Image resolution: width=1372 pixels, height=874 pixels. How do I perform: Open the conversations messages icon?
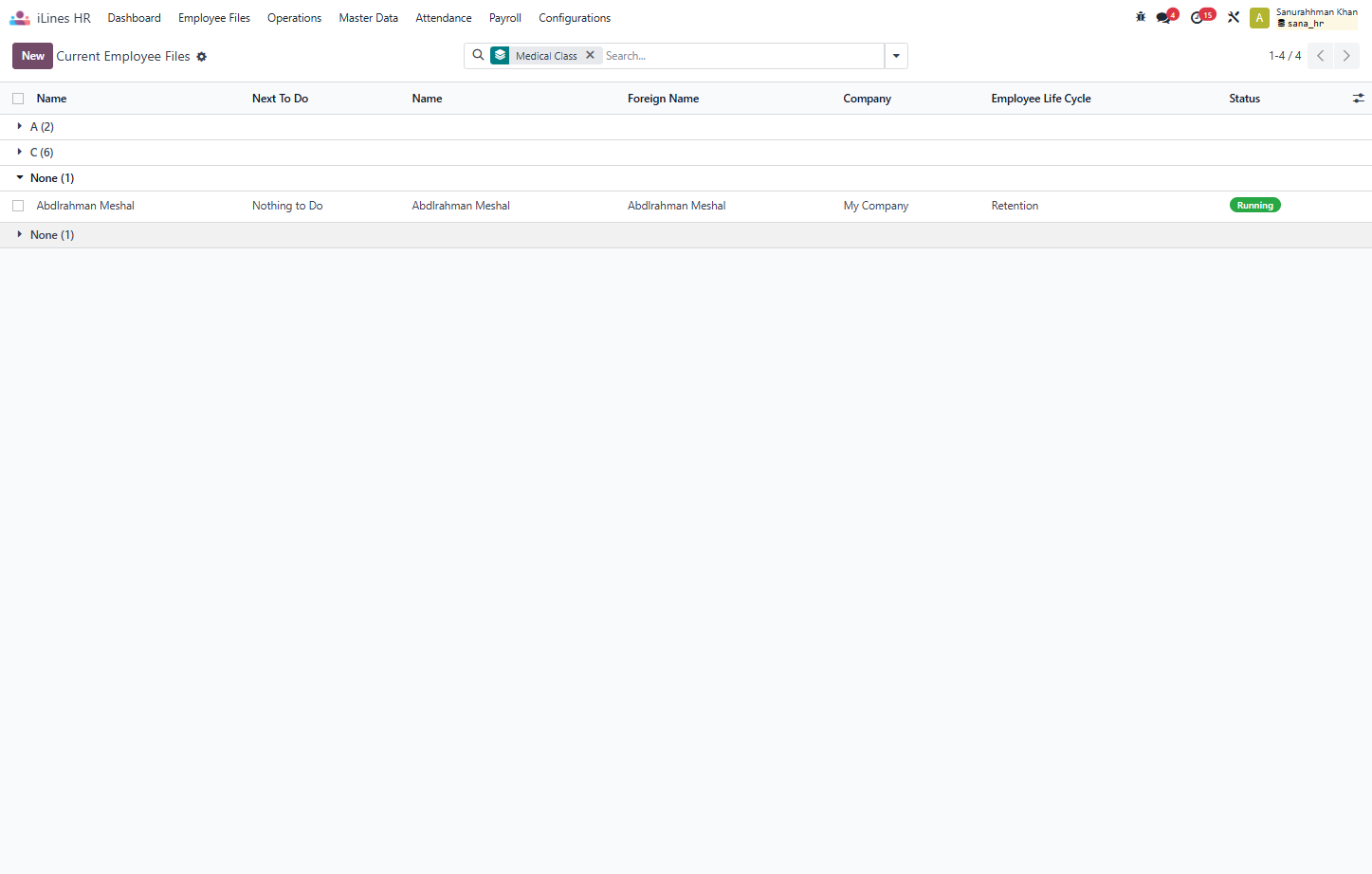click(x=1164, y=17)
